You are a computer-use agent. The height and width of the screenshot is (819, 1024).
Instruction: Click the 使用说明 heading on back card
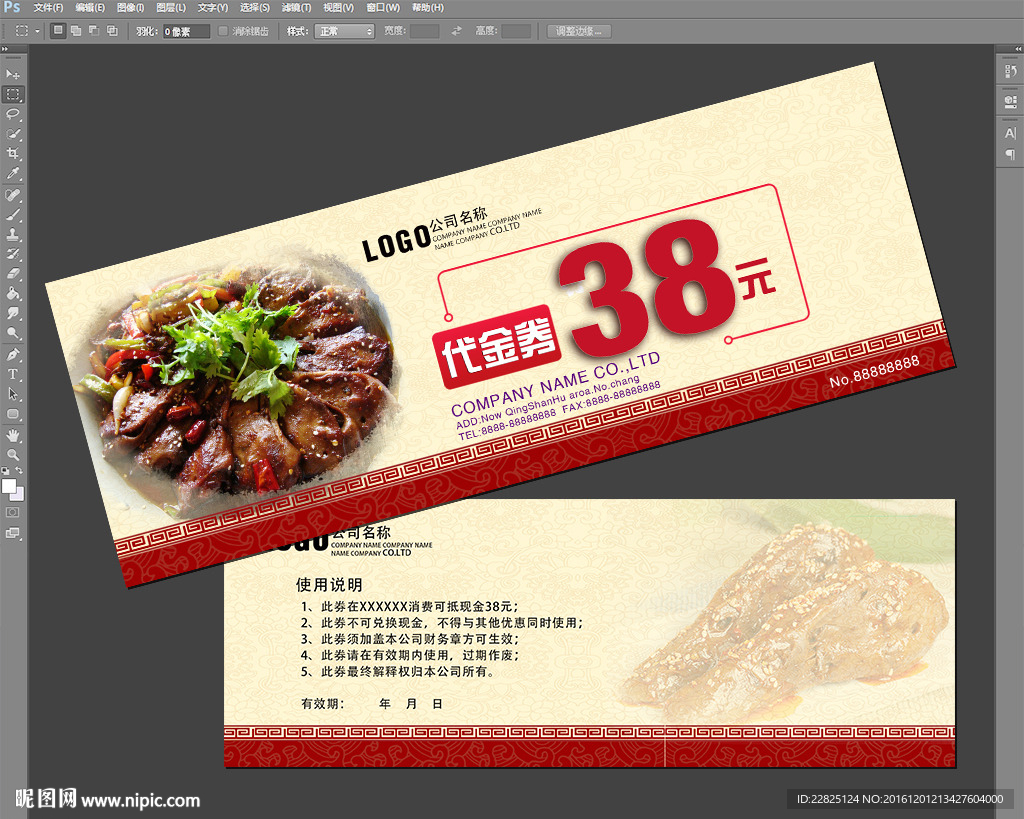328,585
